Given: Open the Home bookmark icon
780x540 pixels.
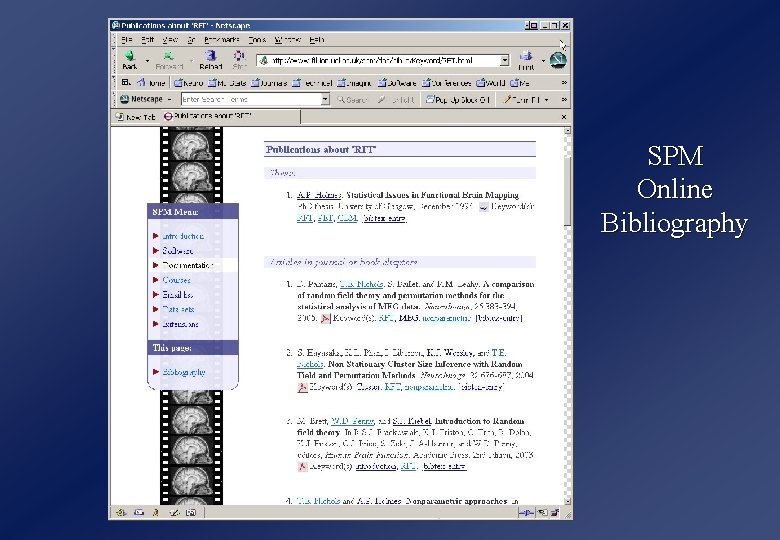Looking at the screenshot, I should [151, 83].
